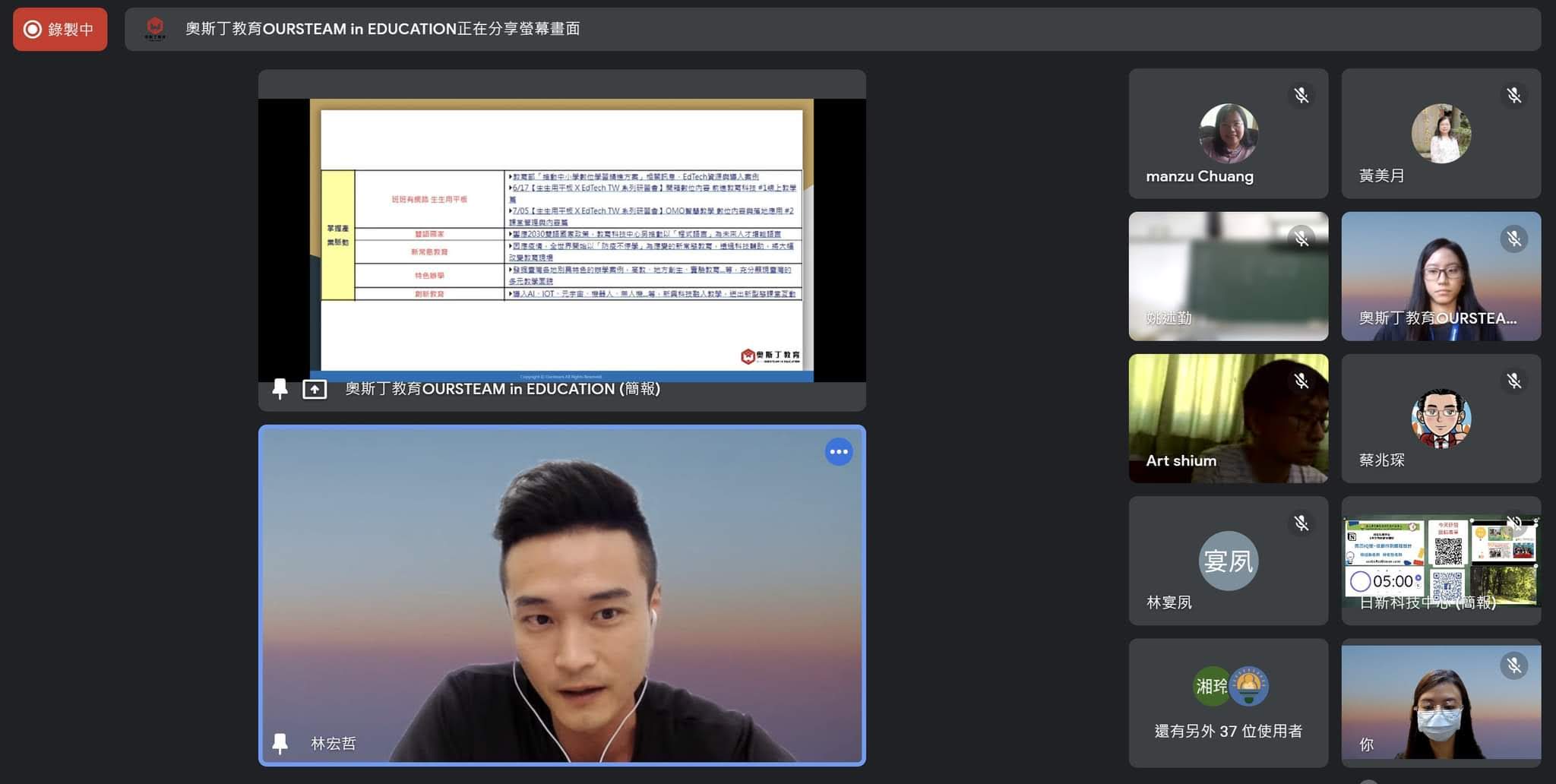Click the 湘玲 green avatar circle
The width and height of the screenshot is (1556, 784).
pos(1210,686)
